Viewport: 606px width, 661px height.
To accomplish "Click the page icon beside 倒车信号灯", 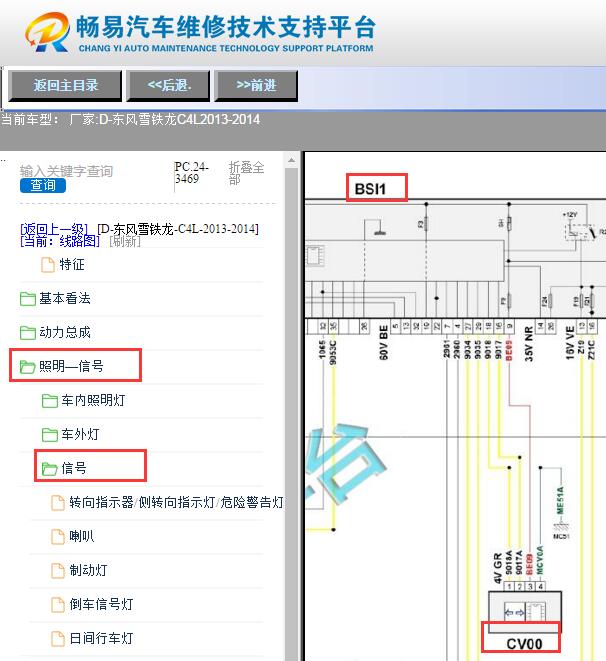I will (58, 605).
